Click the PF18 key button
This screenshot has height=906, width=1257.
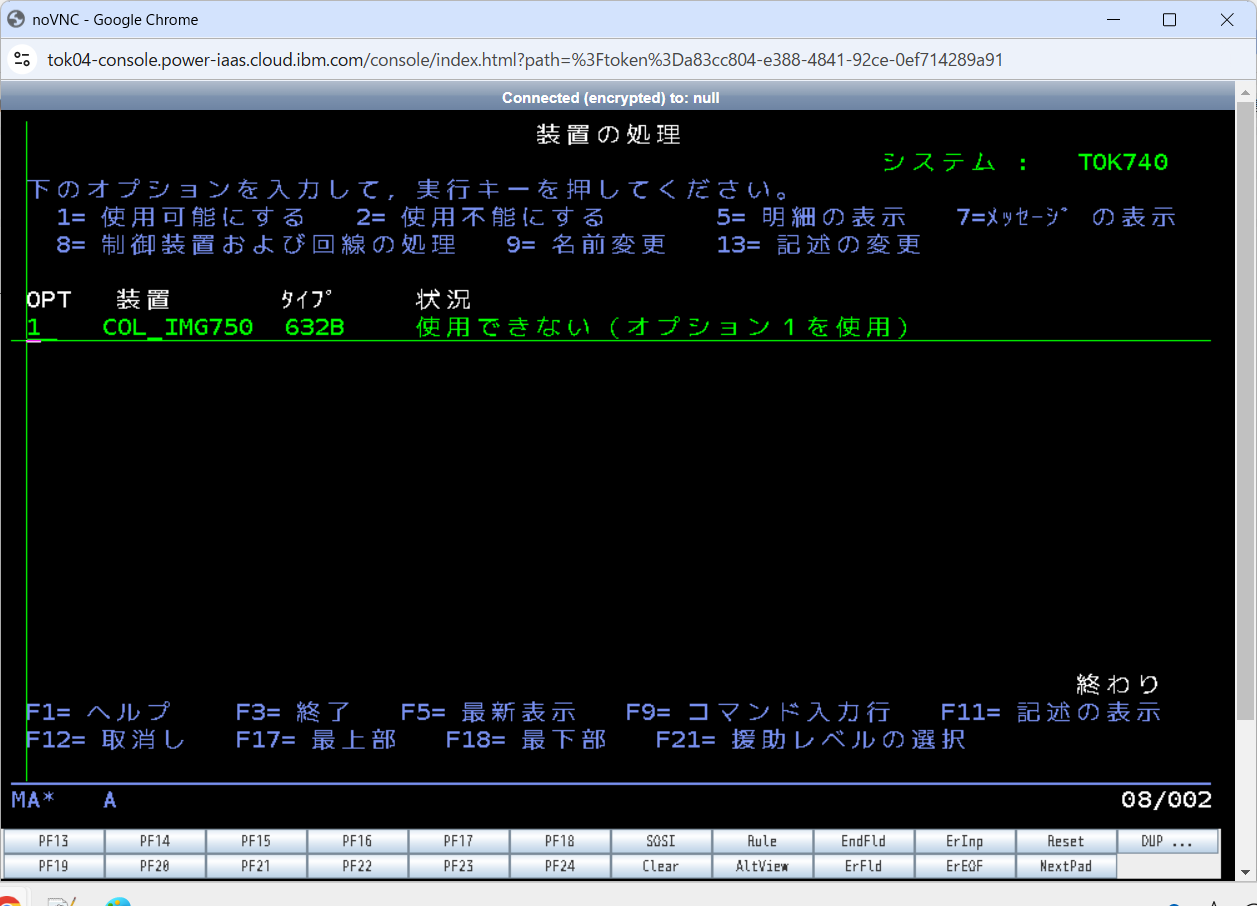click(x=560, y=841)
